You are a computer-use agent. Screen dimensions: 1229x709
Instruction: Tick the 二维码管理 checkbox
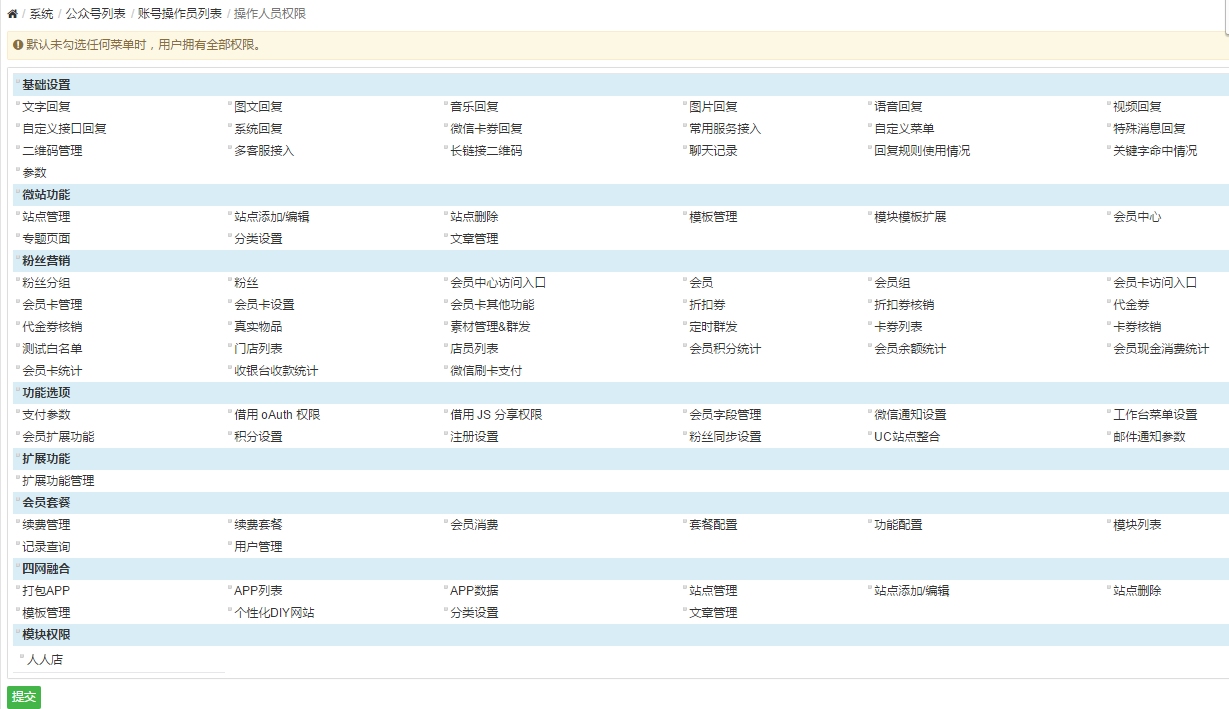[18, 148]
